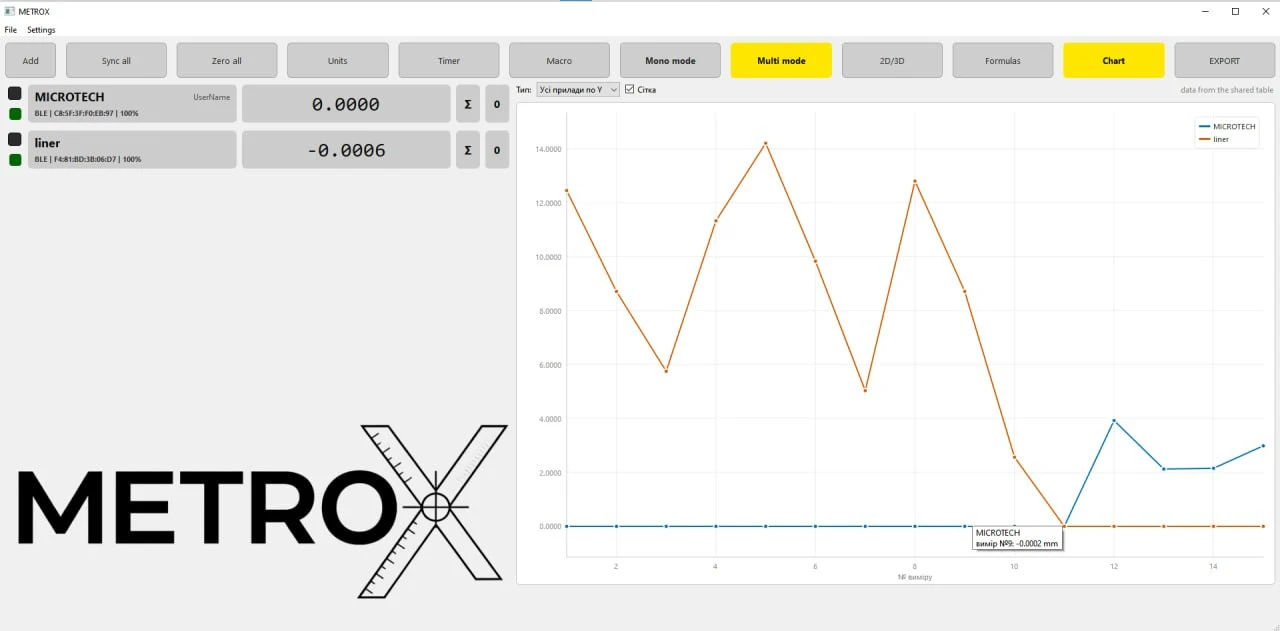
Task: Click the Timer button
Action: coord(449,61)
